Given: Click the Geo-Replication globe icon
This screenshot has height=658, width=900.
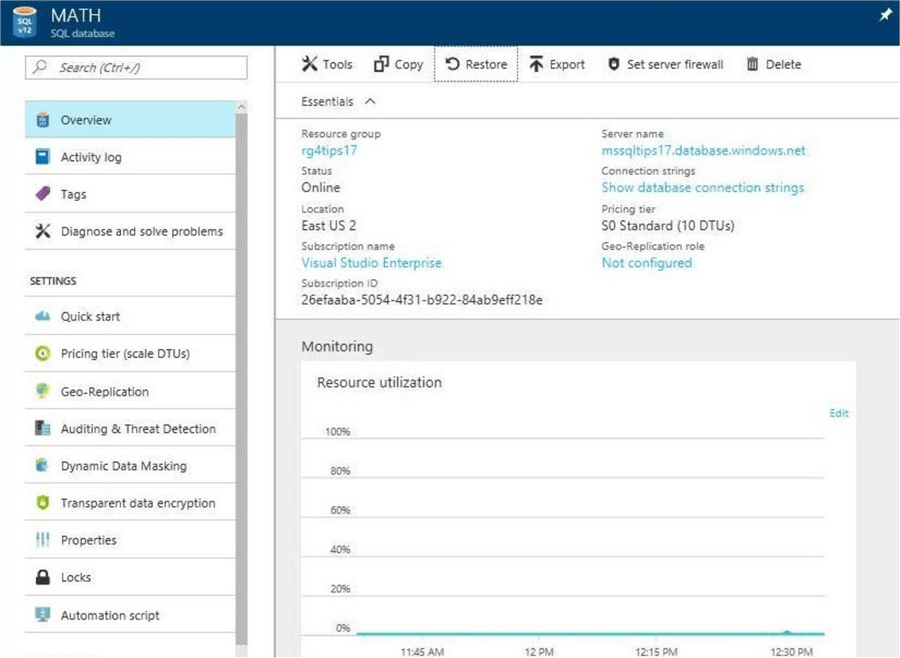Looking at the screenshot, I should click(x=42, y=391).
